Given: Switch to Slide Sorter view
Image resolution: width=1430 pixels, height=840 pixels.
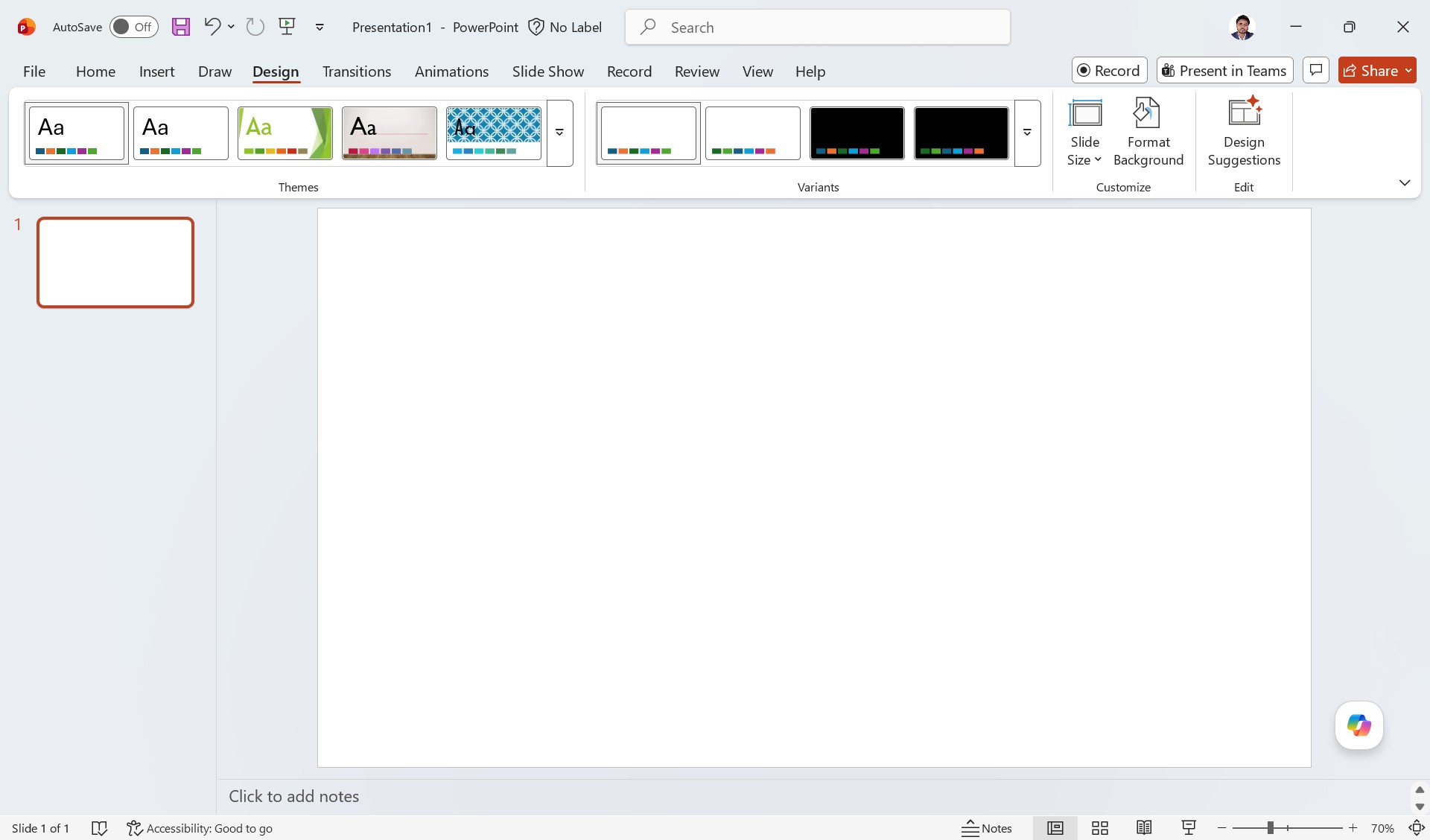Looking at the screenshot, I should tap(1100, 828).
